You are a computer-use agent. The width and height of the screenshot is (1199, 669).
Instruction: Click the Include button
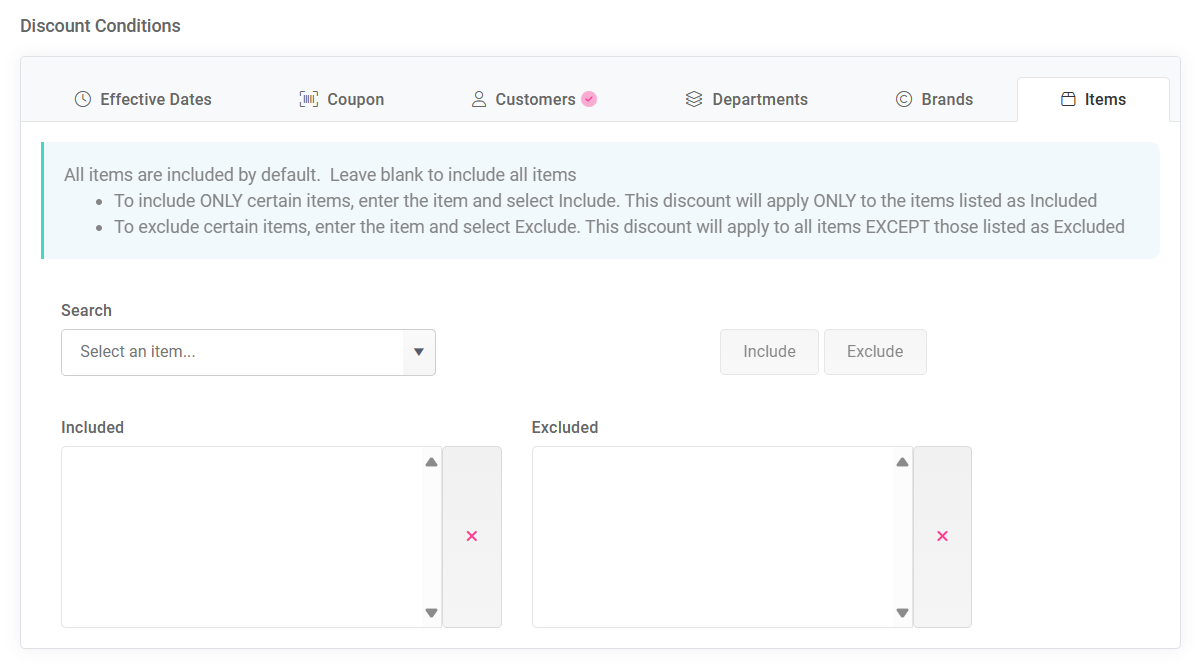tap(769, 352)
